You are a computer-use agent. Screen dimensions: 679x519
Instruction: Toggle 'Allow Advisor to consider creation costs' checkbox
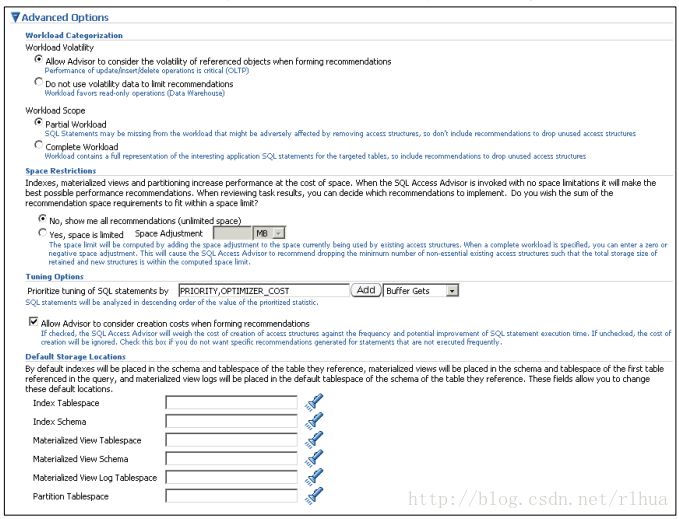(33, 322)
